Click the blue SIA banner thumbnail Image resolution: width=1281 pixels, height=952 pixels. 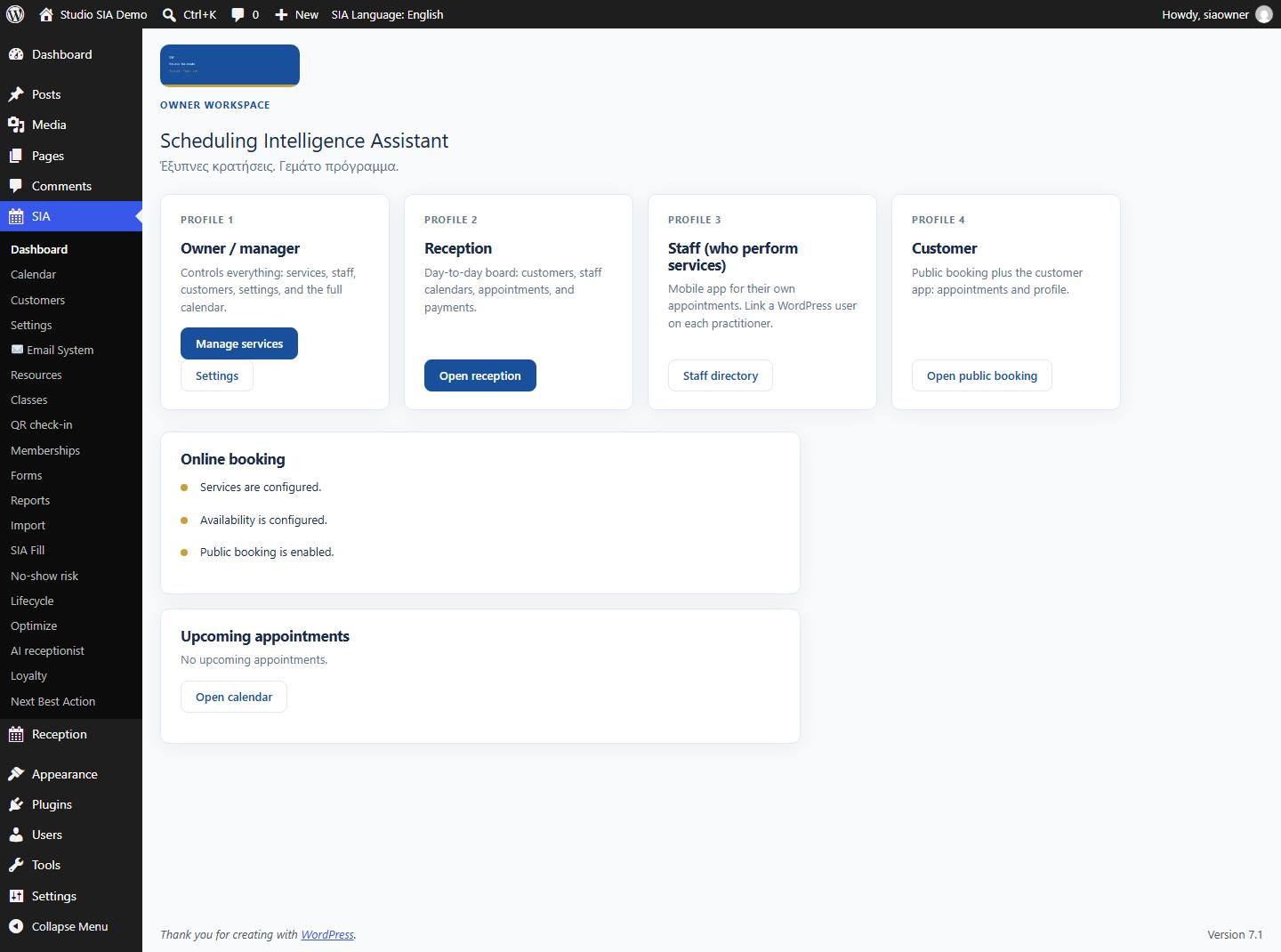click(x=230, y=66)
